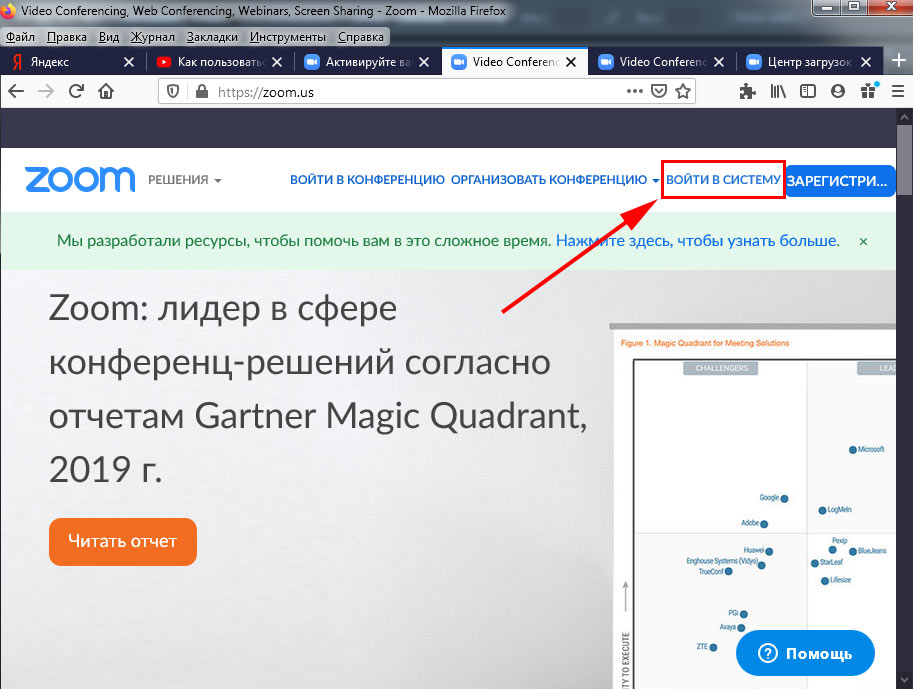The image size is (913, 689).
Task: Click the Читать отчет button
Action: [122, 541]
